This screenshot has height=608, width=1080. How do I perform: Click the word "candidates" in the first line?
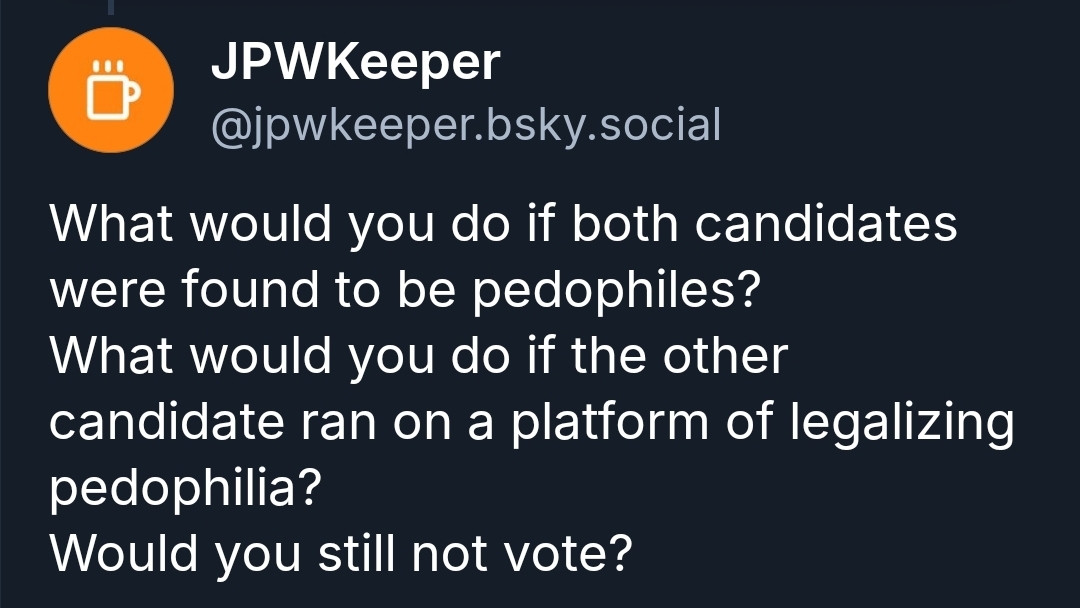pos(826,224)
